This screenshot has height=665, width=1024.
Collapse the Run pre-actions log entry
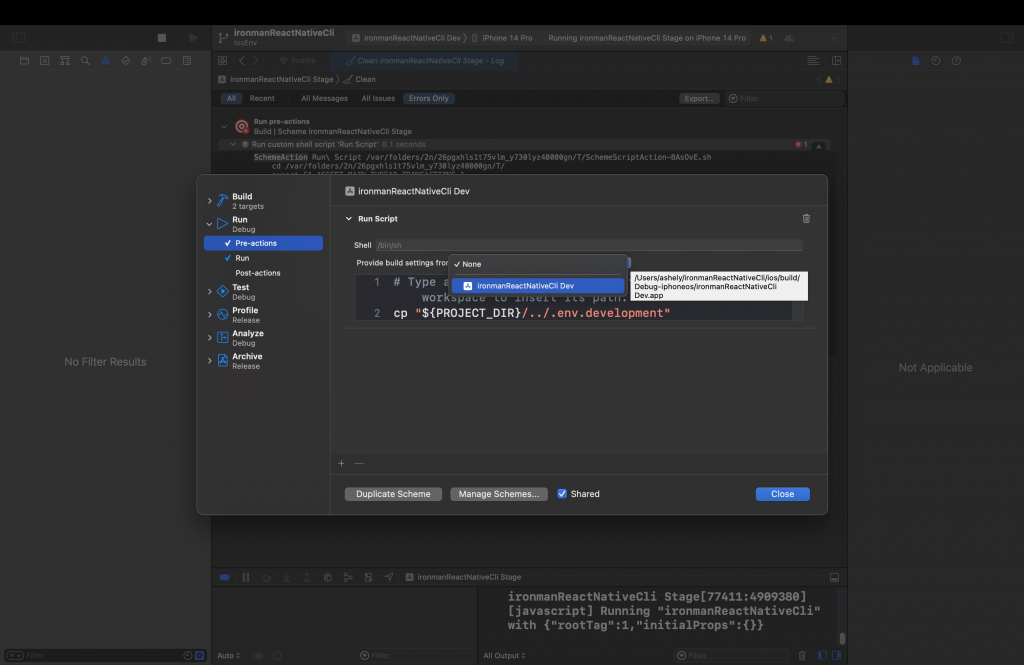tap(224, 127)
